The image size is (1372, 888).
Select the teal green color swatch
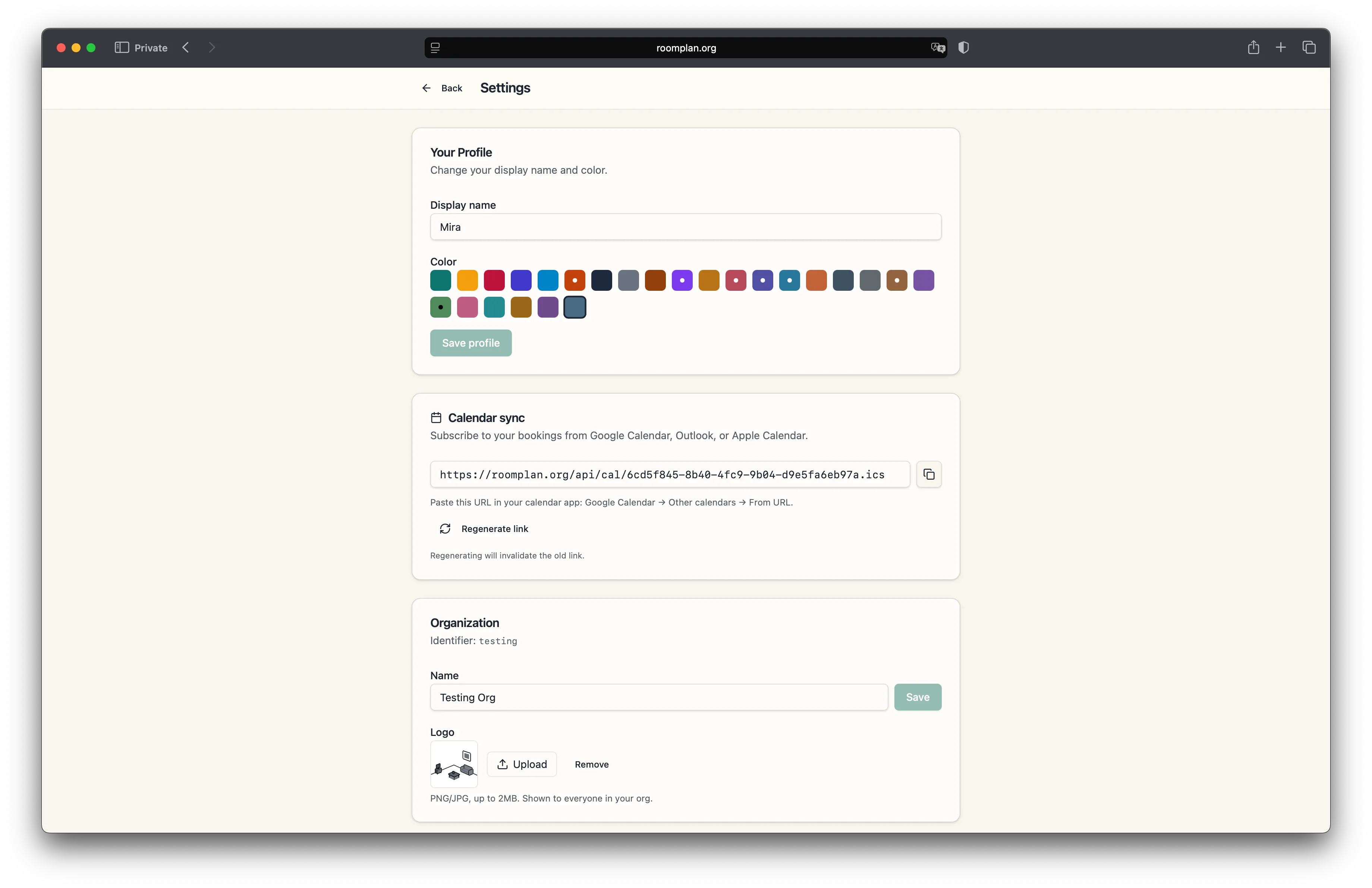[x=440, y=280]
